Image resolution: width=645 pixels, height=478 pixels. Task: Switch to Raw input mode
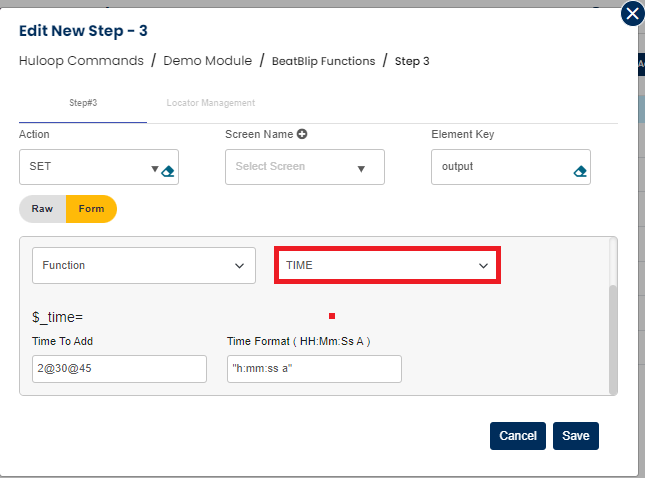click(42, 209)
